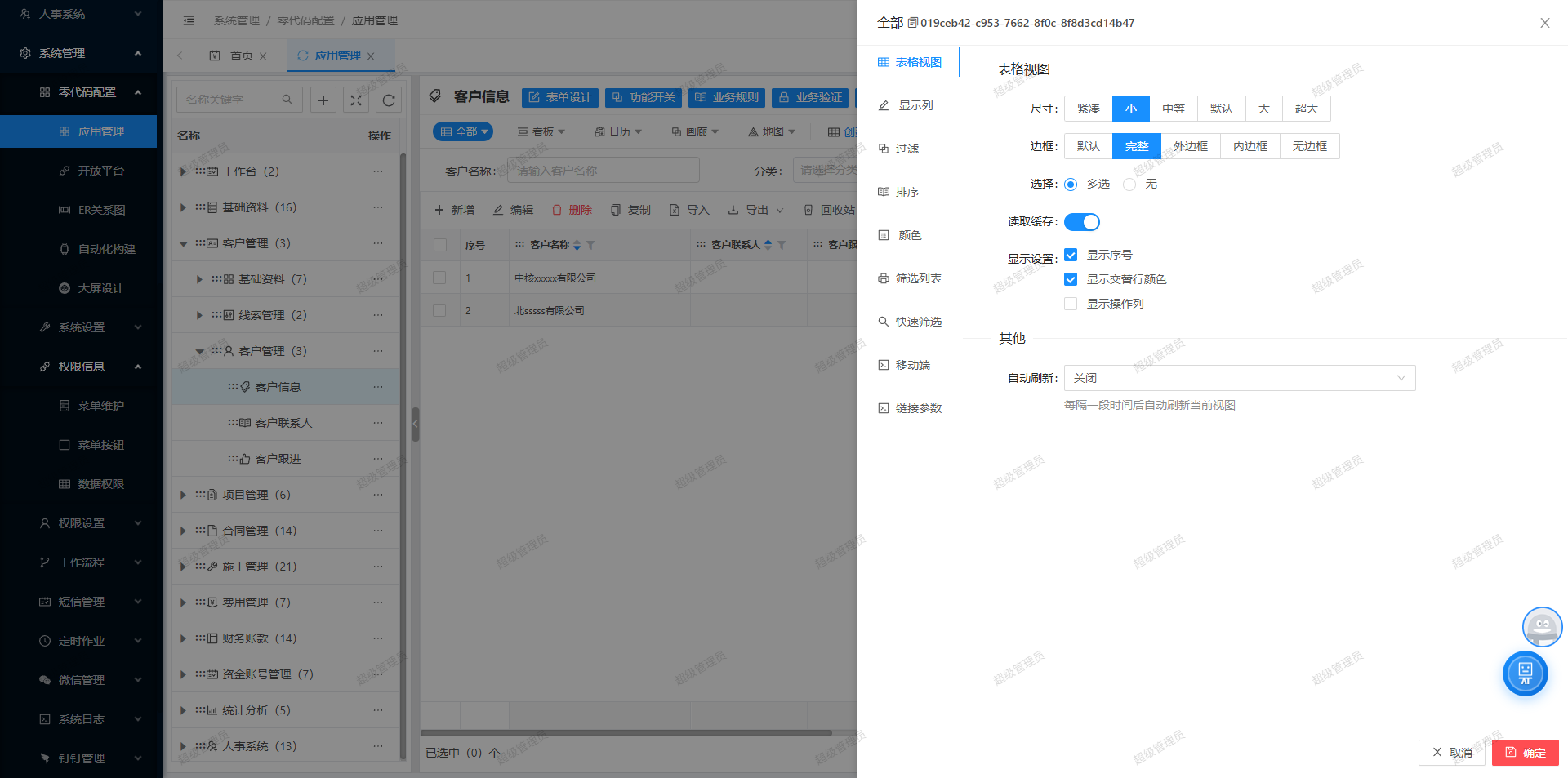Open 开放平台 in the sidebar
The height and width of the screenshot is (778, 1568).
78,171
